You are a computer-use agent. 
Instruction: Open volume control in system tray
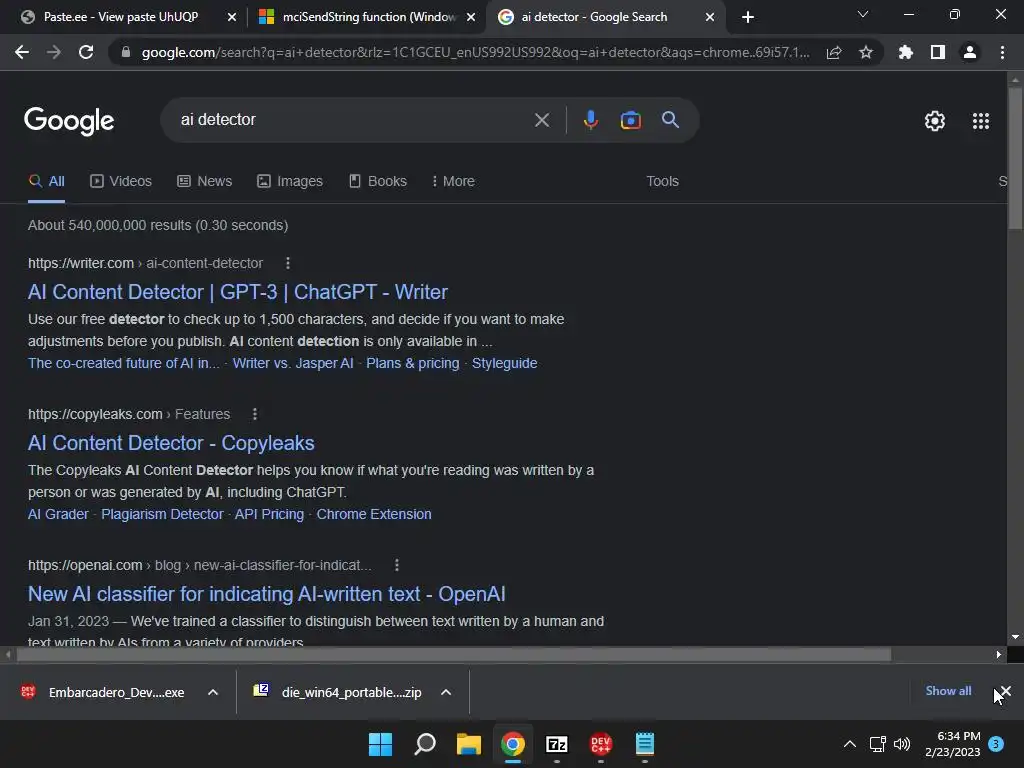[x=902, y=744]
